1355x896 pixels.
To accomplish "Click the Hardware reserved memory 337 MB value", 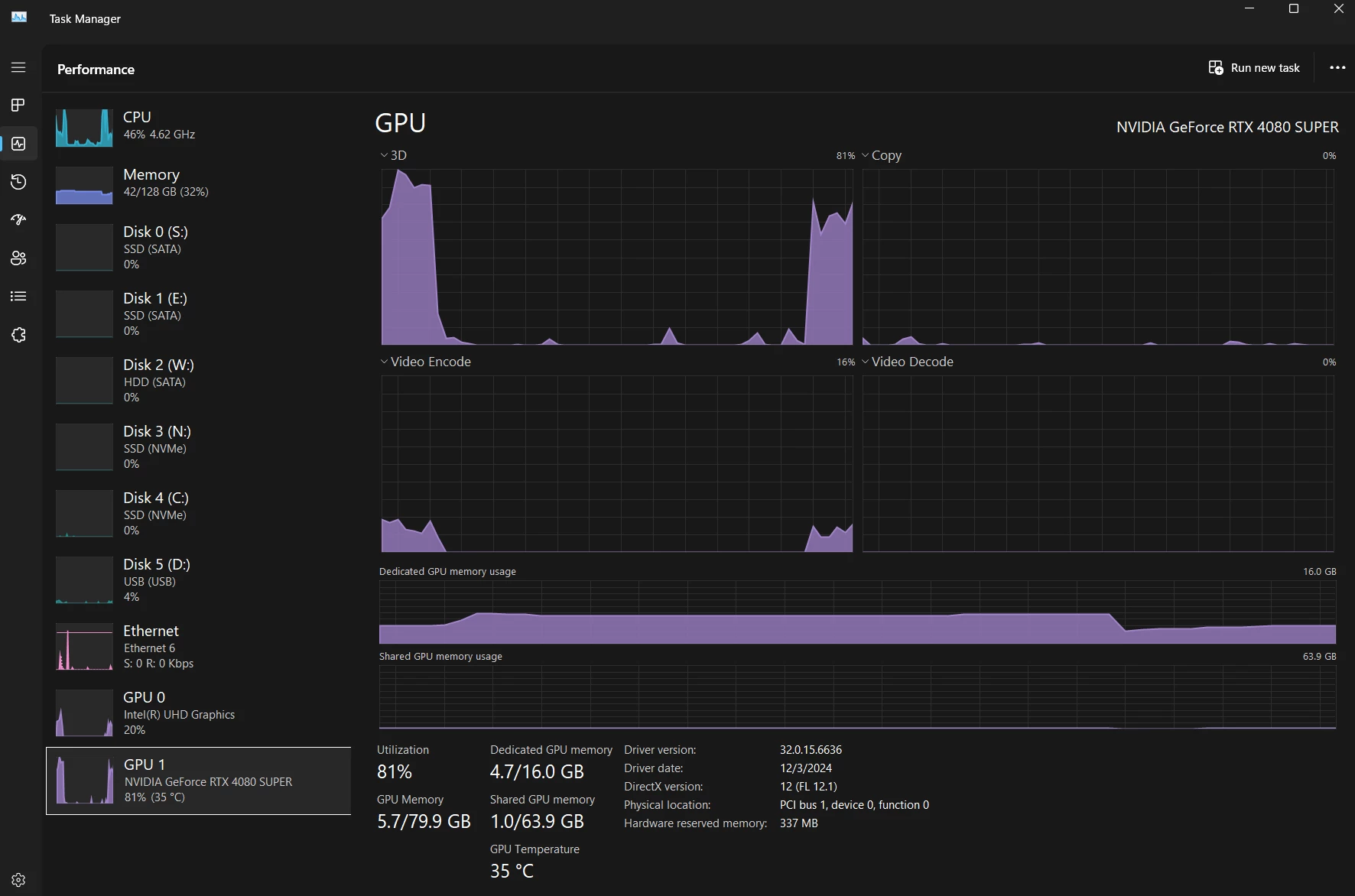I will (x=799, y=823).
